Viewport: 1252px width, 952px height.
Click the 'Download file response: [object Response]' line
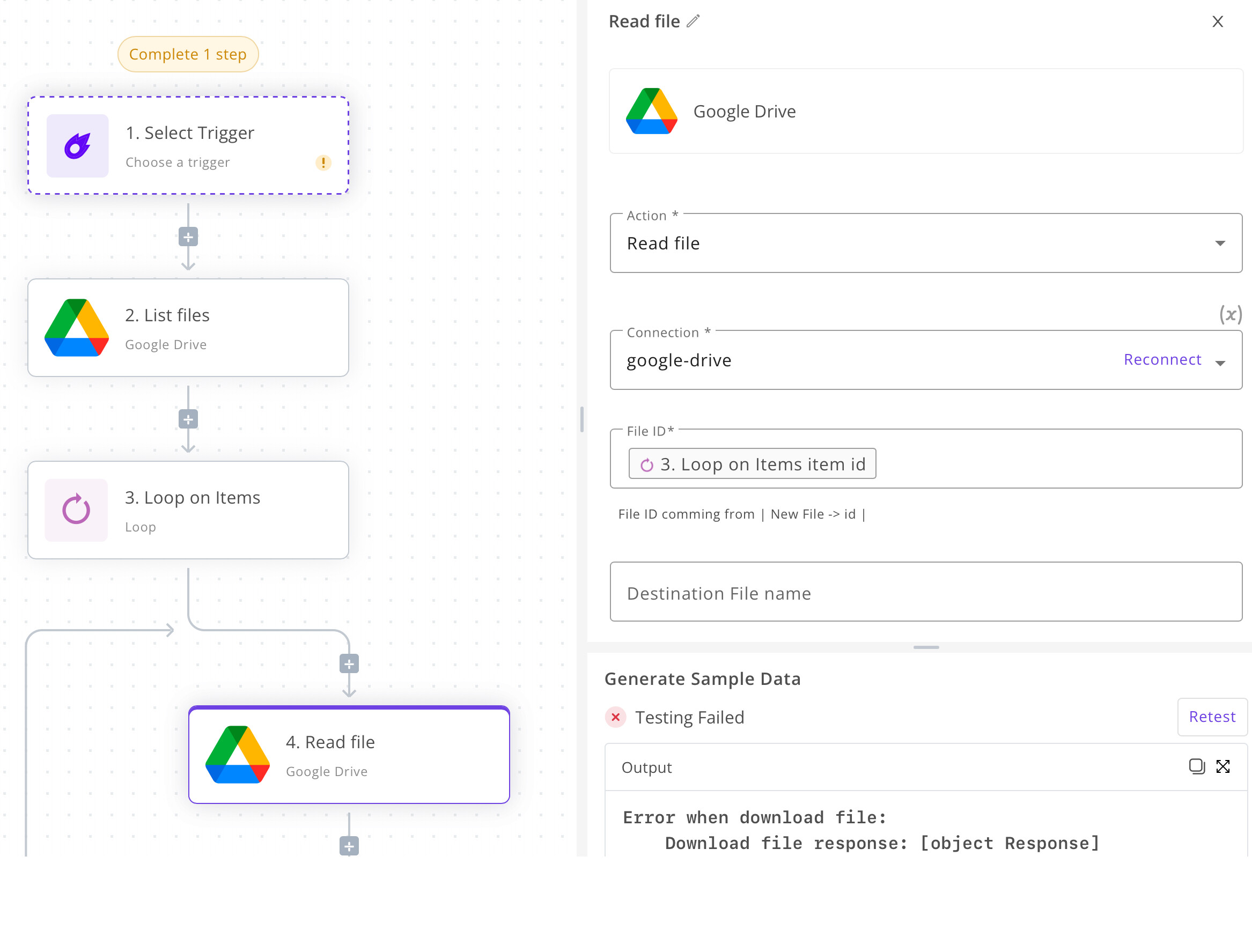click(881, 843)
